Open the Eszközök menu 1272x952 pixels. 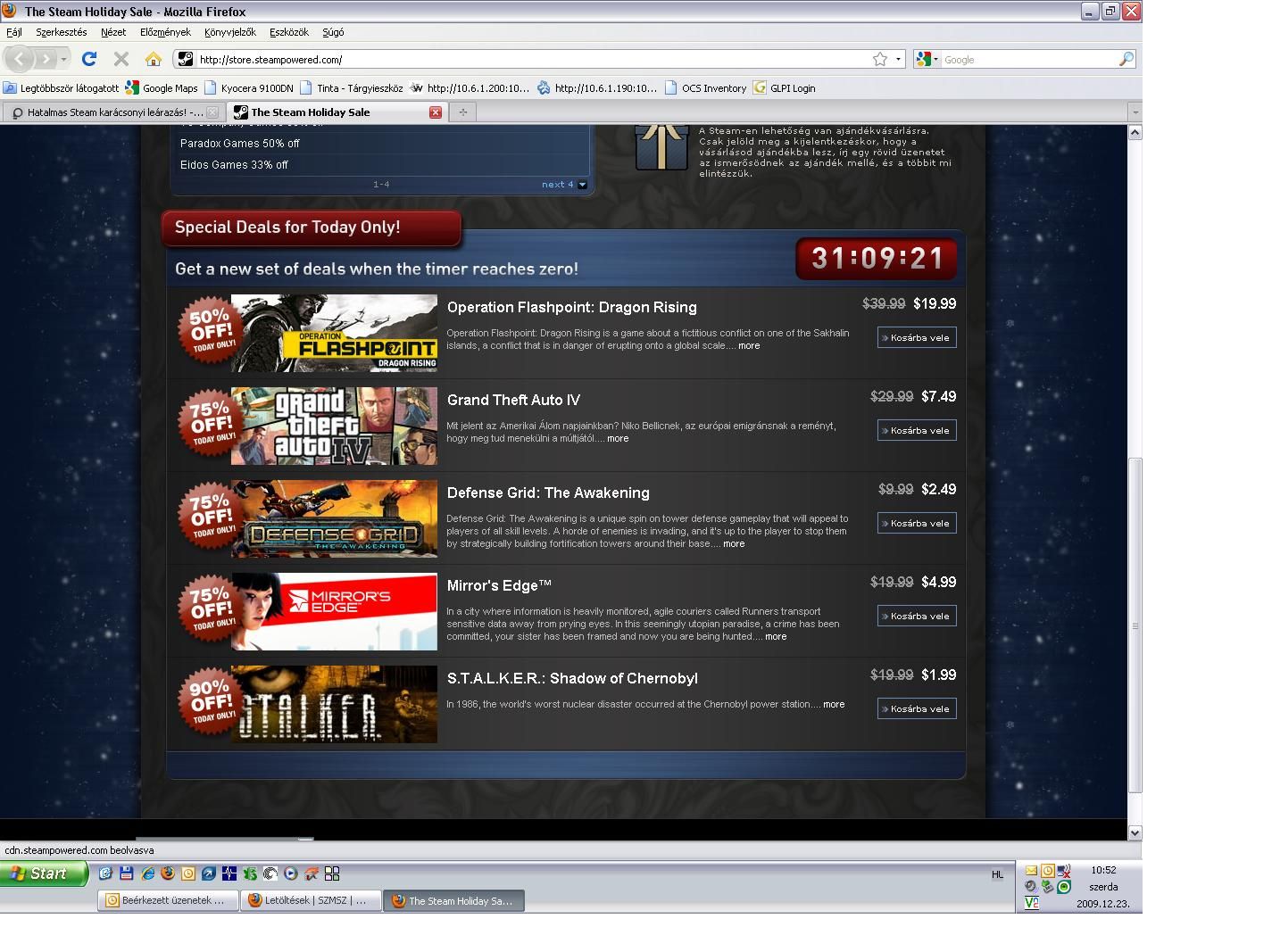pos(288,32)
